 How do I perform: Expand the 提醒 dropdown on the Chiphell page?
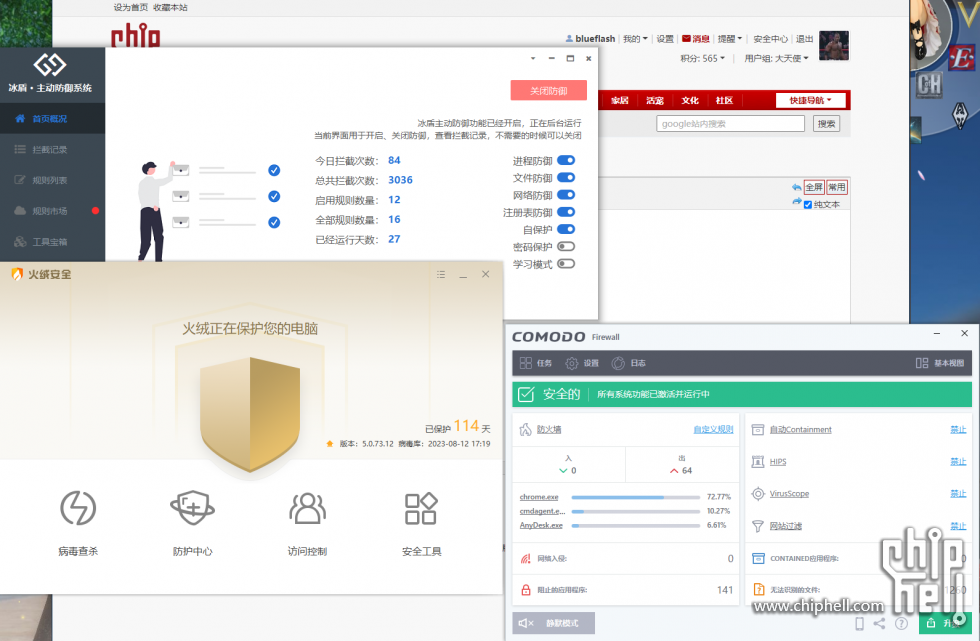[x=729, y=39]
